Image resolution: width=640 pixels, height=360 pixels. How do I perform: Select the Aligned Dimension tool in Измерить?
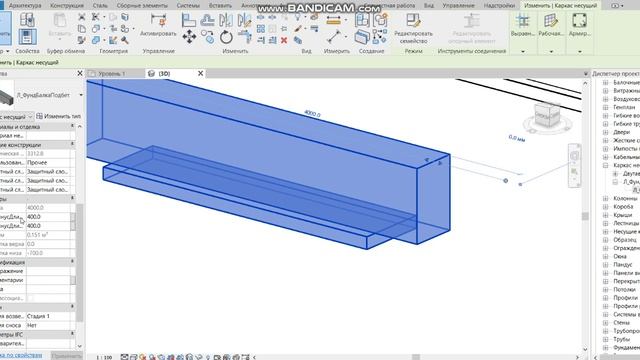(x=333, y=20)
